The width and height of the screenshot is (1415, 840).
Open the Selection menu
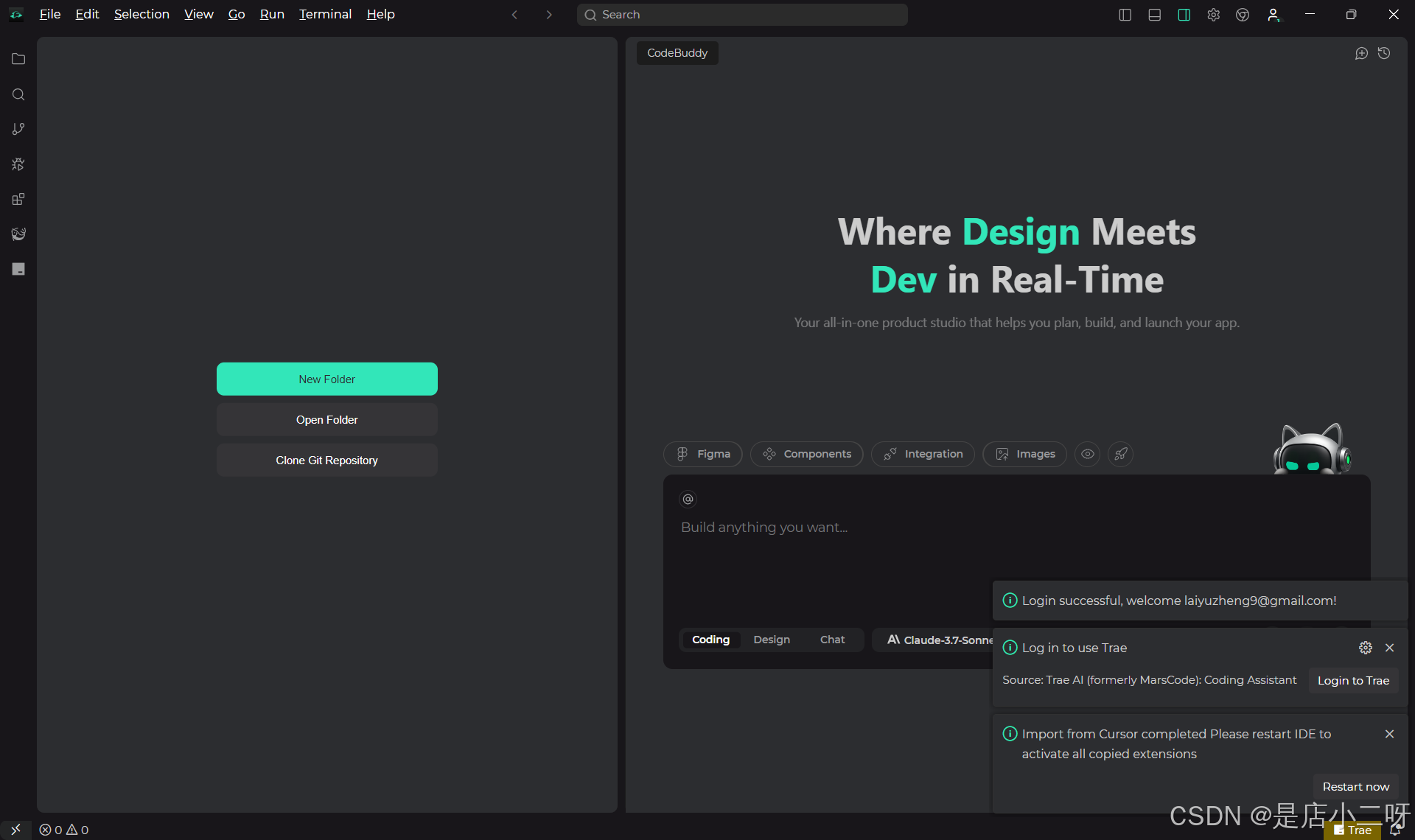[141, 14]
